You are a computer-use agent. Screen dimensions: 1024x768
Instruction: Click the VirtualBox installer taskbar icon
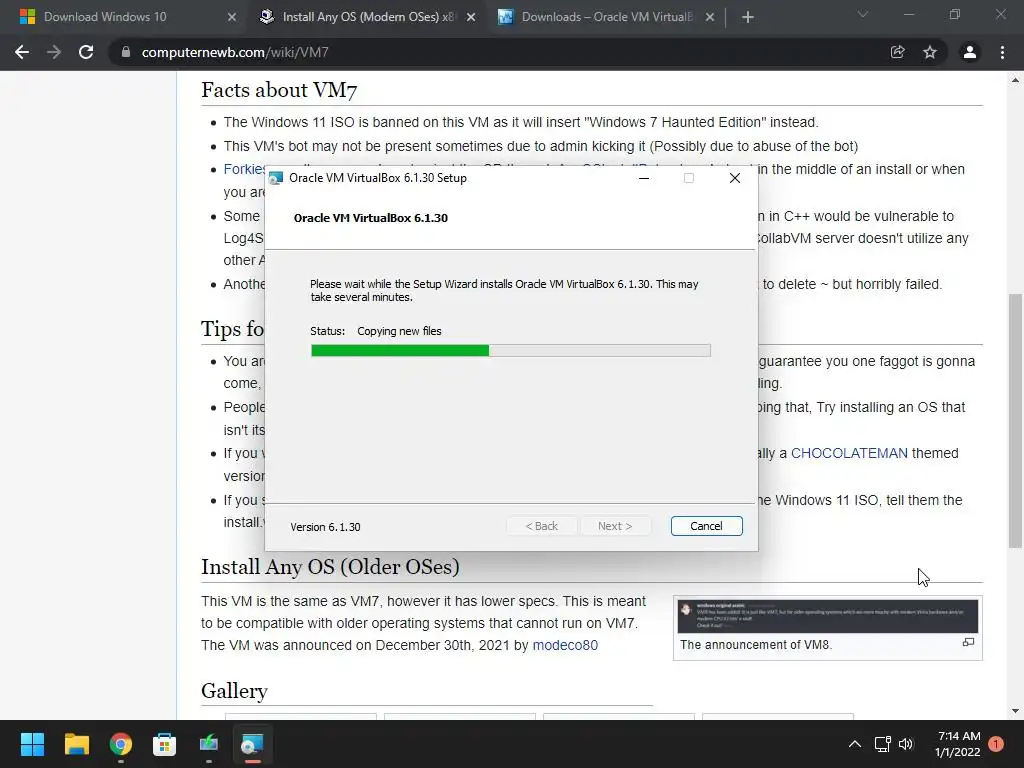pos(252,744)
